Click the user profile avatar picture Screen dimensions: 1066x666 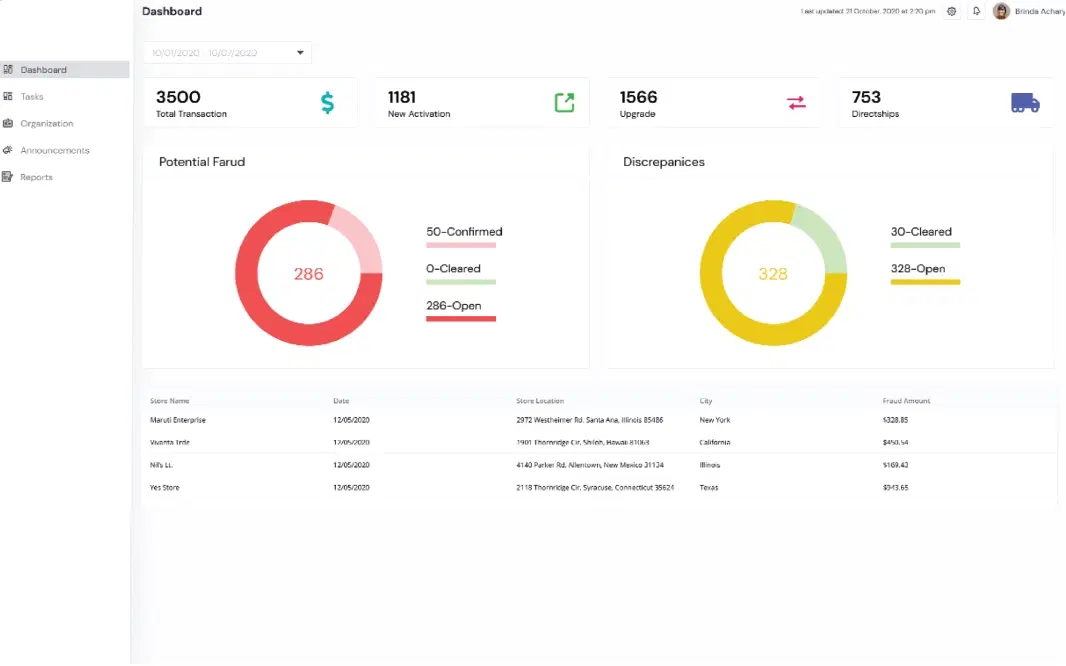point(1001,12)
